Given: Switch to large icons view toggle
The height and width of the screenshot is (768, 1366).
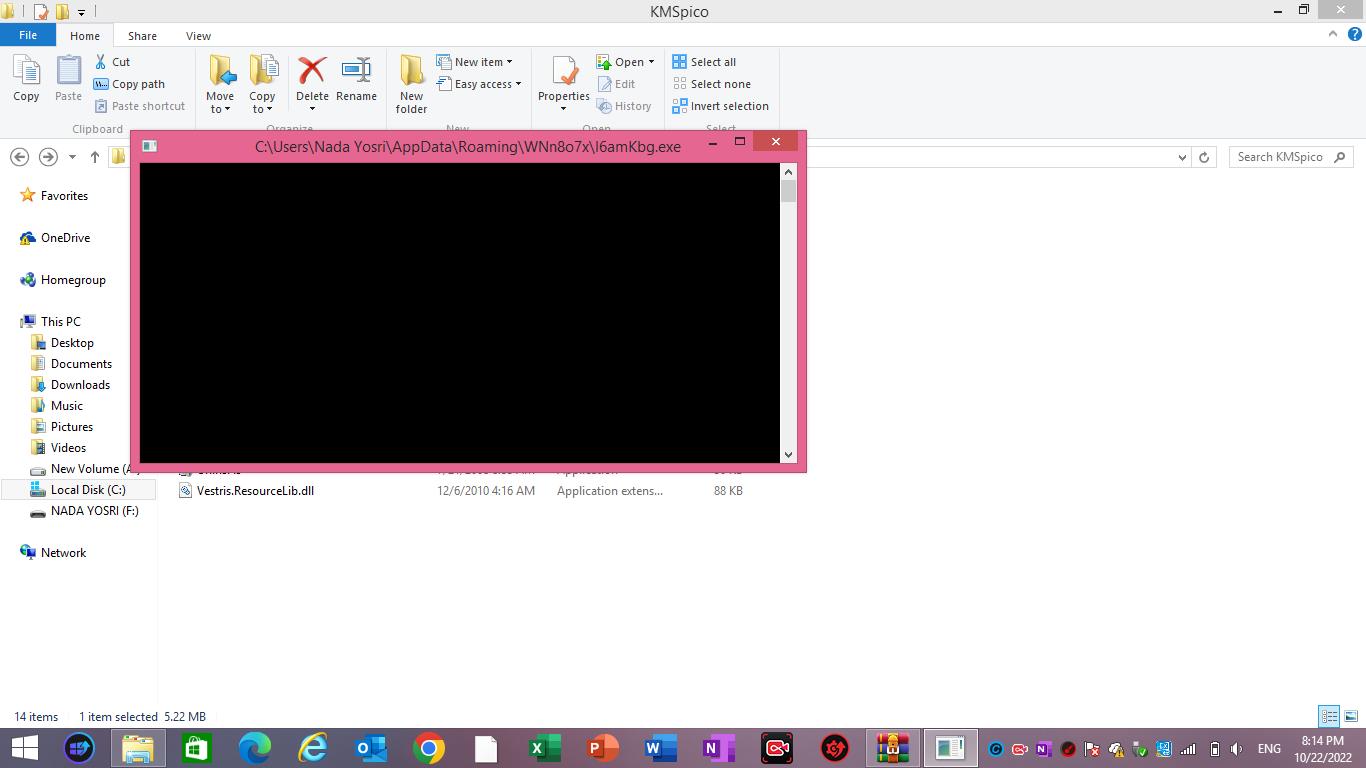Looking at the screenshot, I should (1350, 716).
